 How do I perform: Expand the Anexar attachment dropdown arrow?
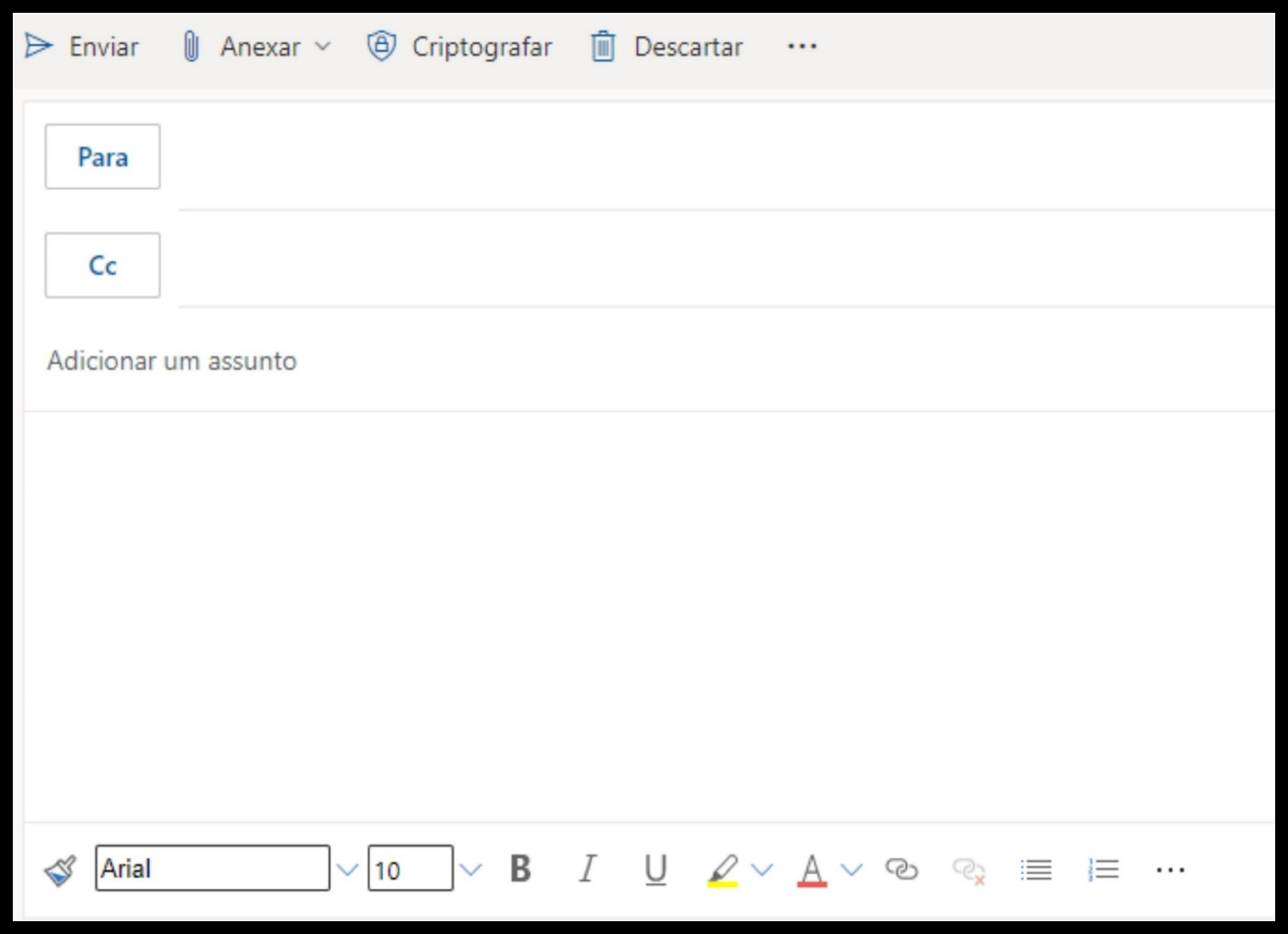[323, 46]
